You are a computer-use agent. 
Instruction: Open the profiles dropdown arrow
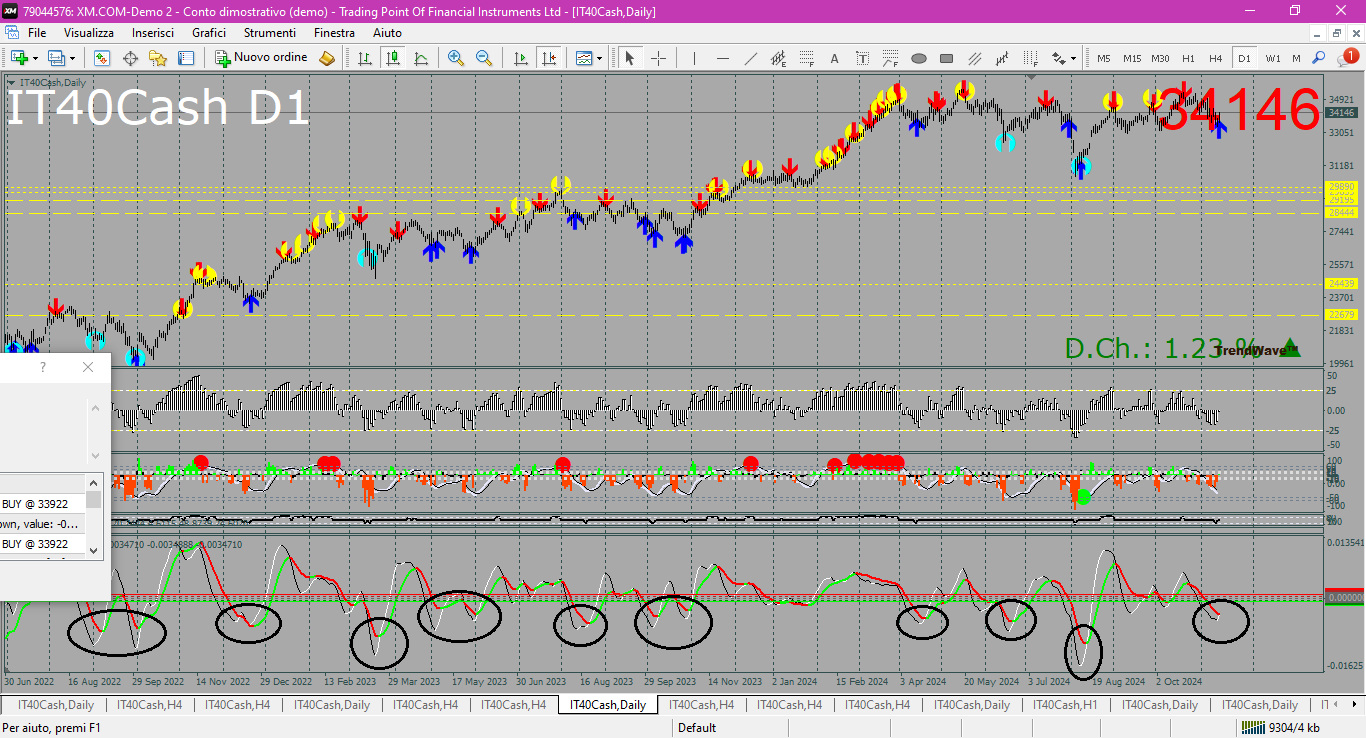pos(73,58)
